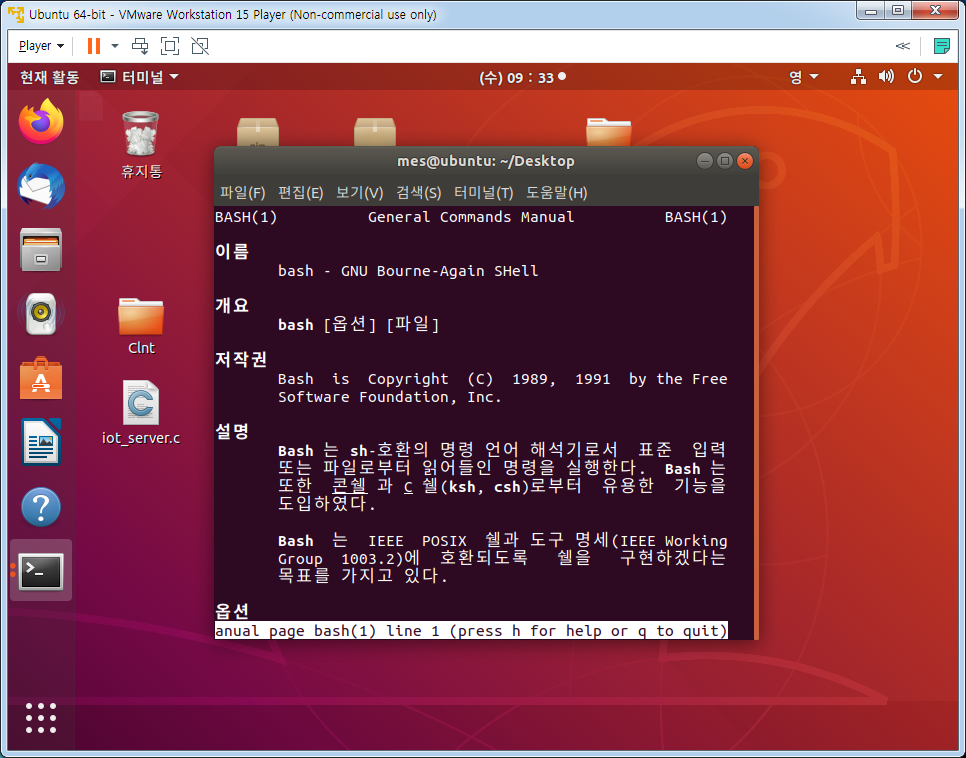Open Rhythmbox music player in dock
This screenshot has width=966, height=758.
point(41,314)
